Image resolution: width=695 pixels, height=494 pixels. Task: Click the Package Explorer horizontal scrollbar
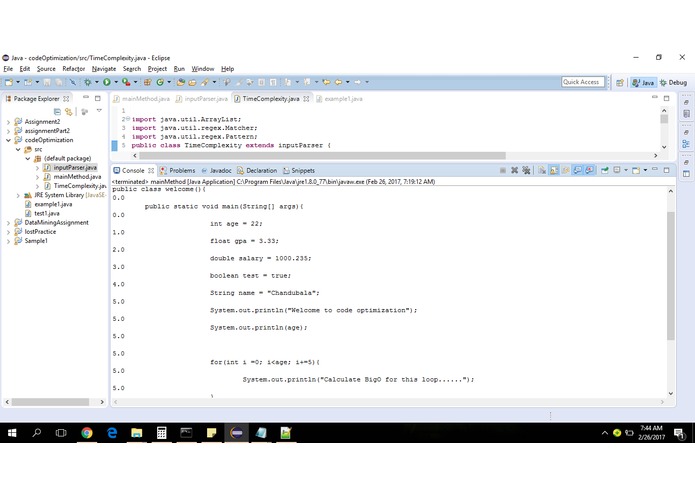coord(50,402)
